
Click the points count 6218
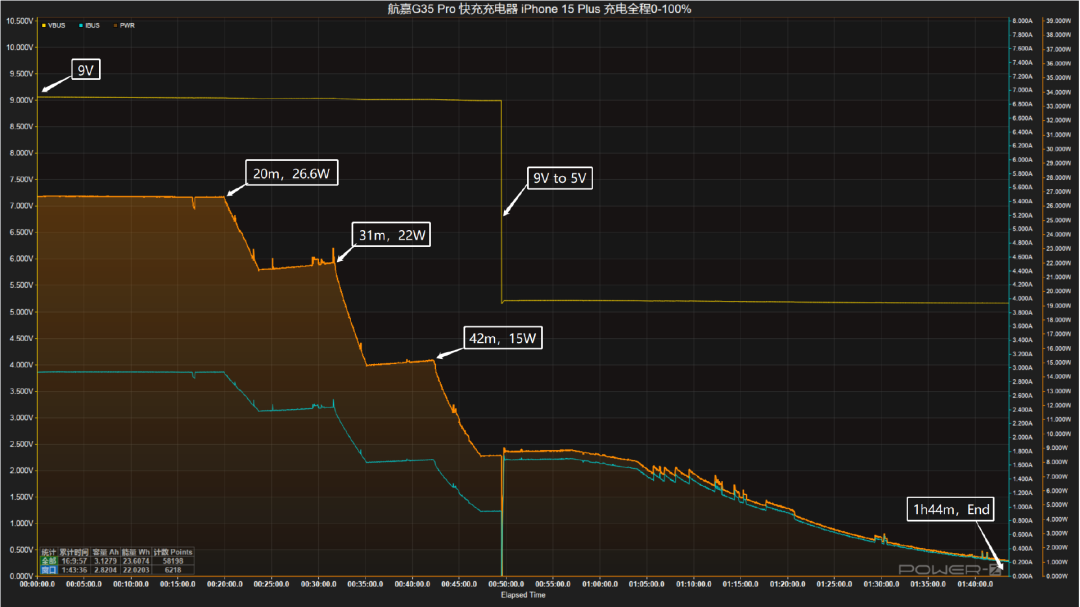(x=173, y=570)
